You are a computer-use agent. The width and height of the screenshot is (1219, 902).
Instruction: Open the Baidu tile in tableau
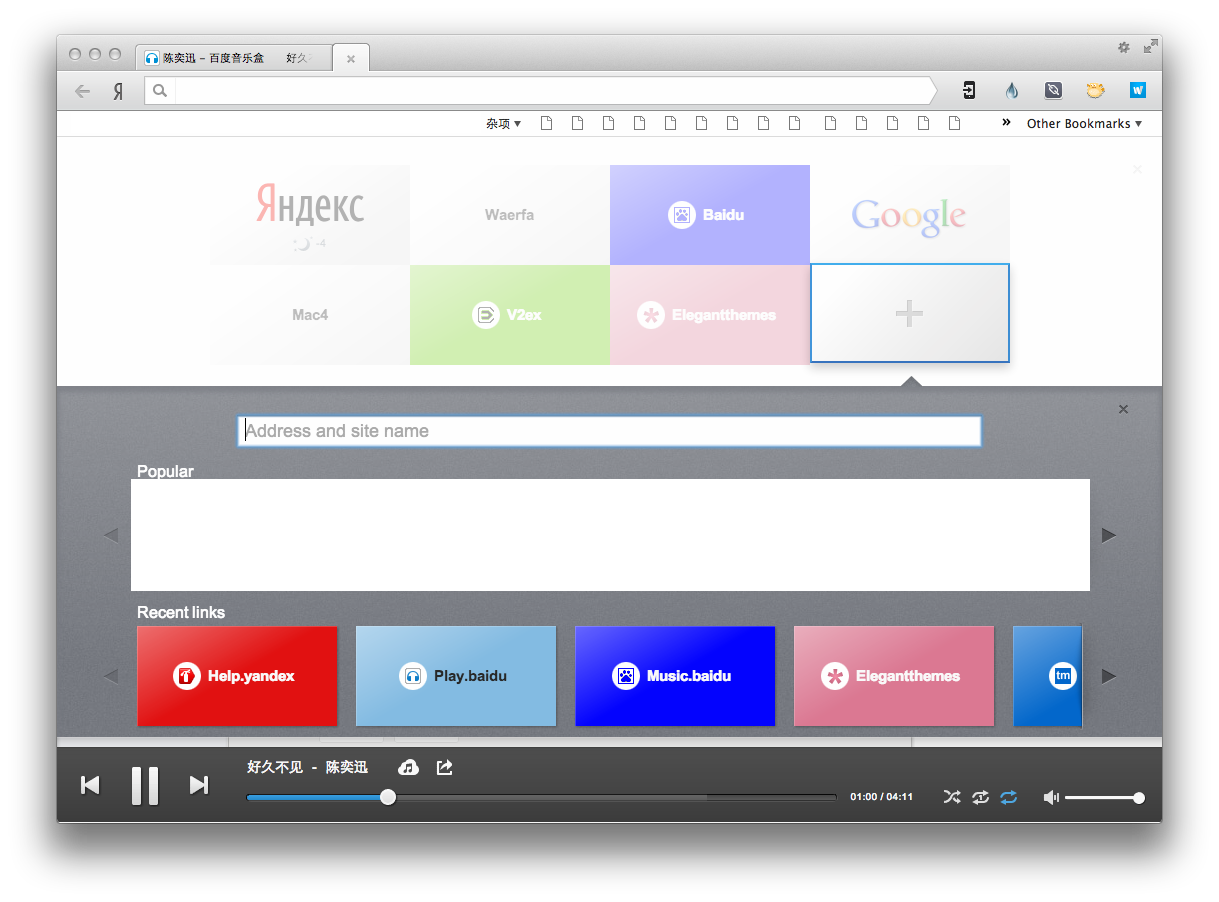[x=709, y=215]
